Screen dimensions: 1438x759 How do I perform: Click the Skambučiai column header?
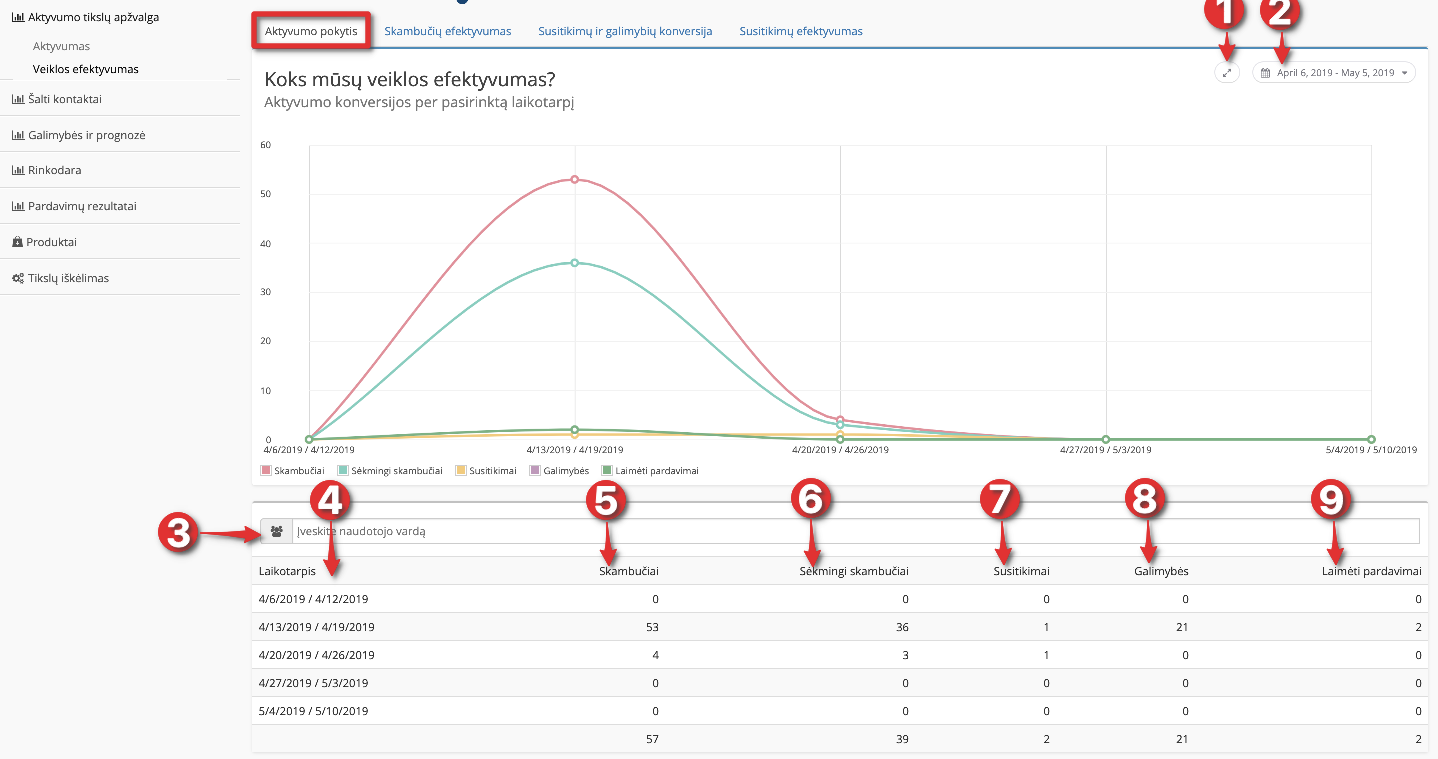click(x=629, y=571)
